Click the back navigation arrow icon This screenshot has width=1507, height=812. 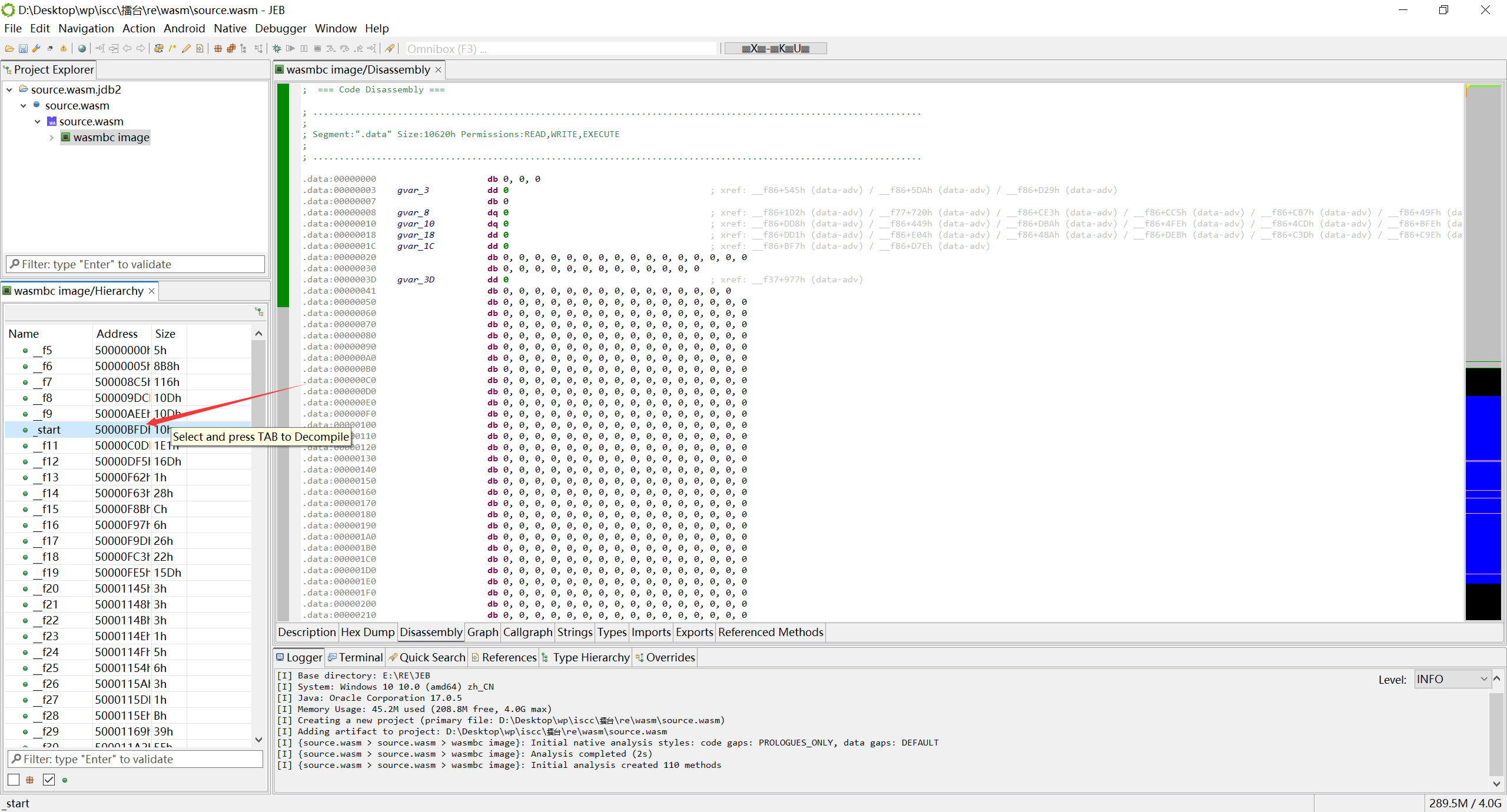tap(127, 49)
